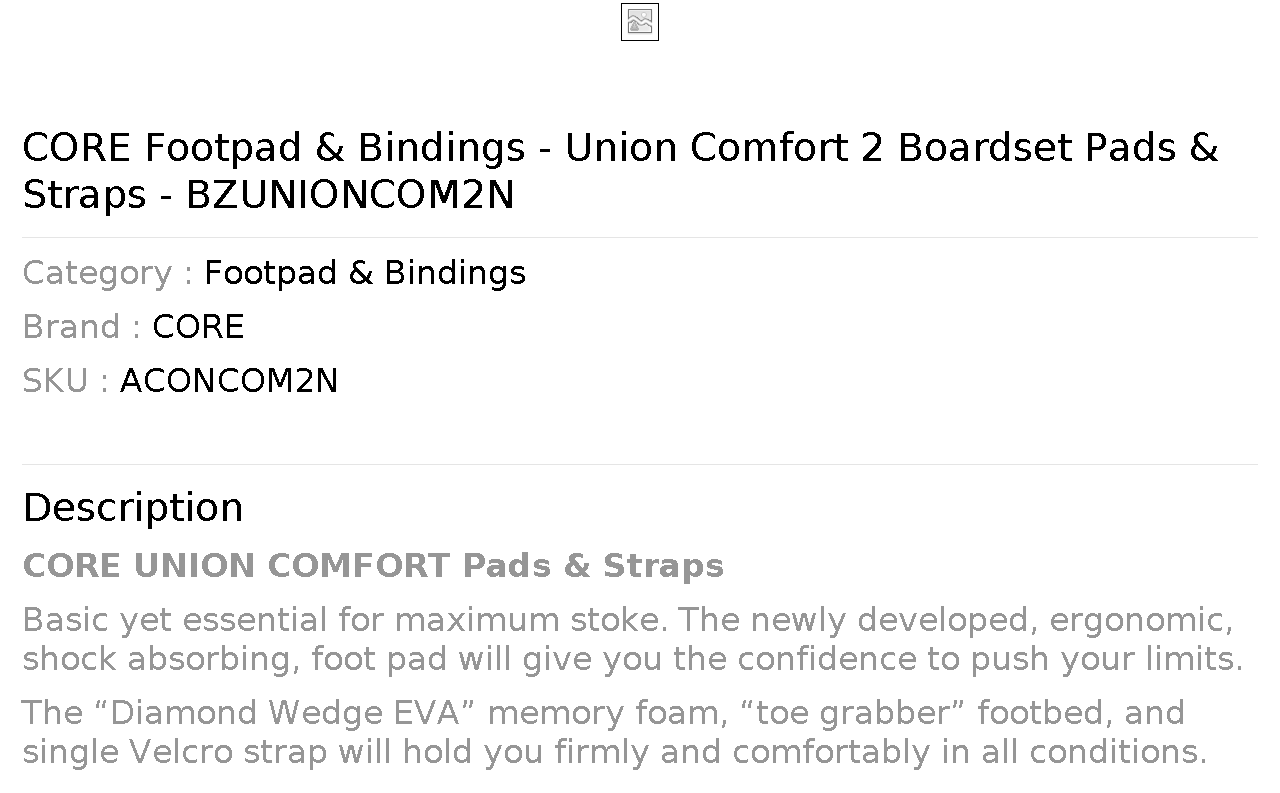
Task: Click the divider line above Description
Action: 640,464
